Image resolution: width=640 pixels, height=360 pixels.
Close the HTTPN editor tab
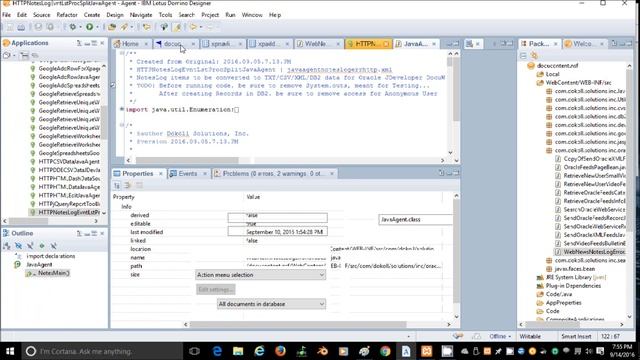point(386,44)
